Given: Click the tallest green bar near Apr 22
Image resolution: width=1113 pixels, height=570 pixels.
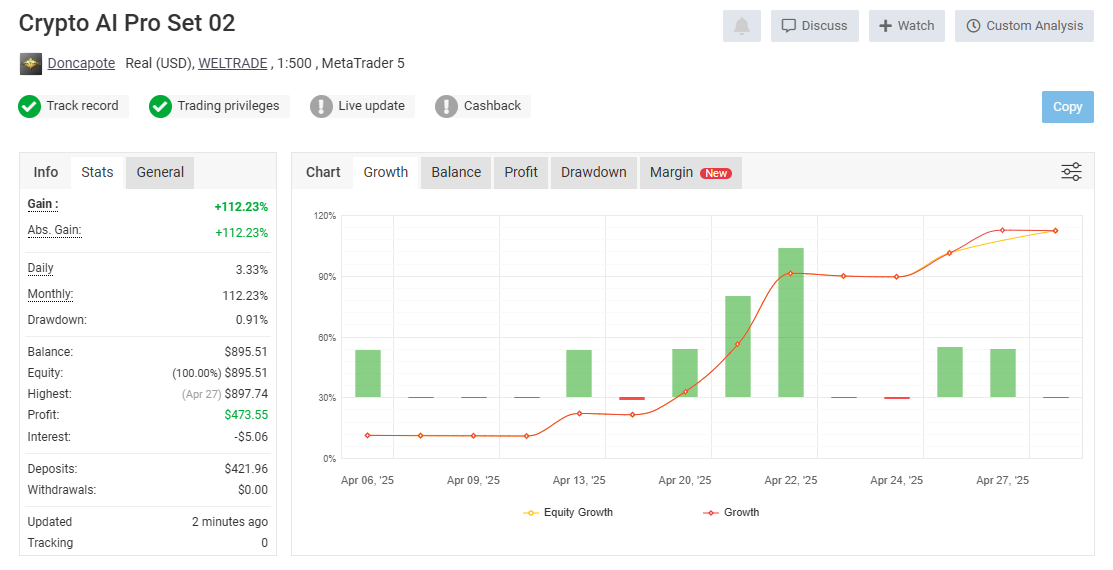Looking at the screenshot, I should tap(791, 322).
